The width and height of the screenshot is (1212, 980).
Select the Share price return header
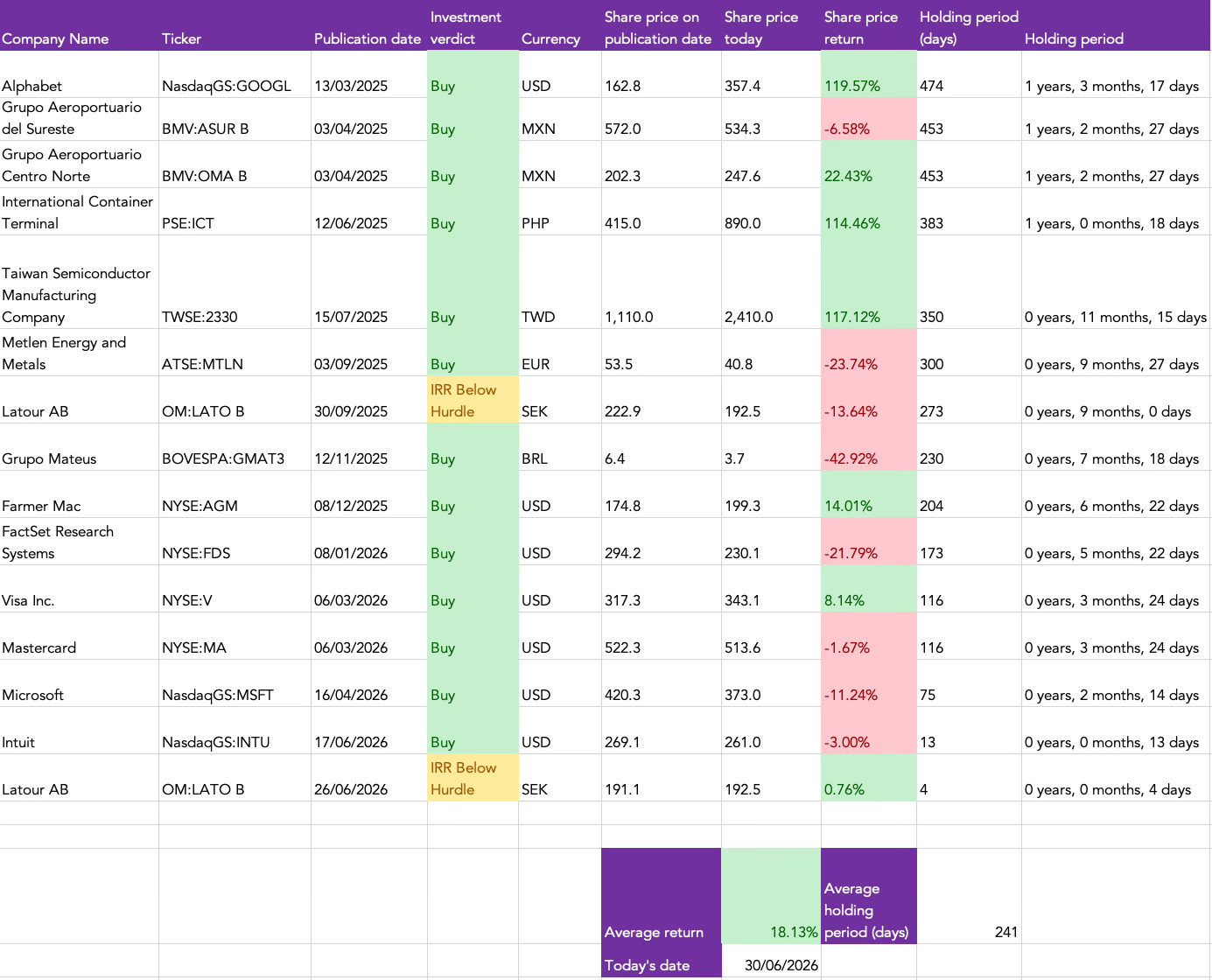coord(869,25)
